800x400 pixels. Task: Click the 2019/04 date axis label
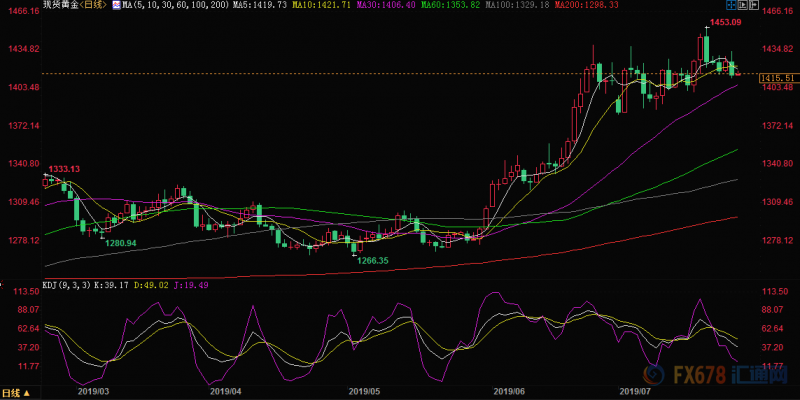point(226,392)
